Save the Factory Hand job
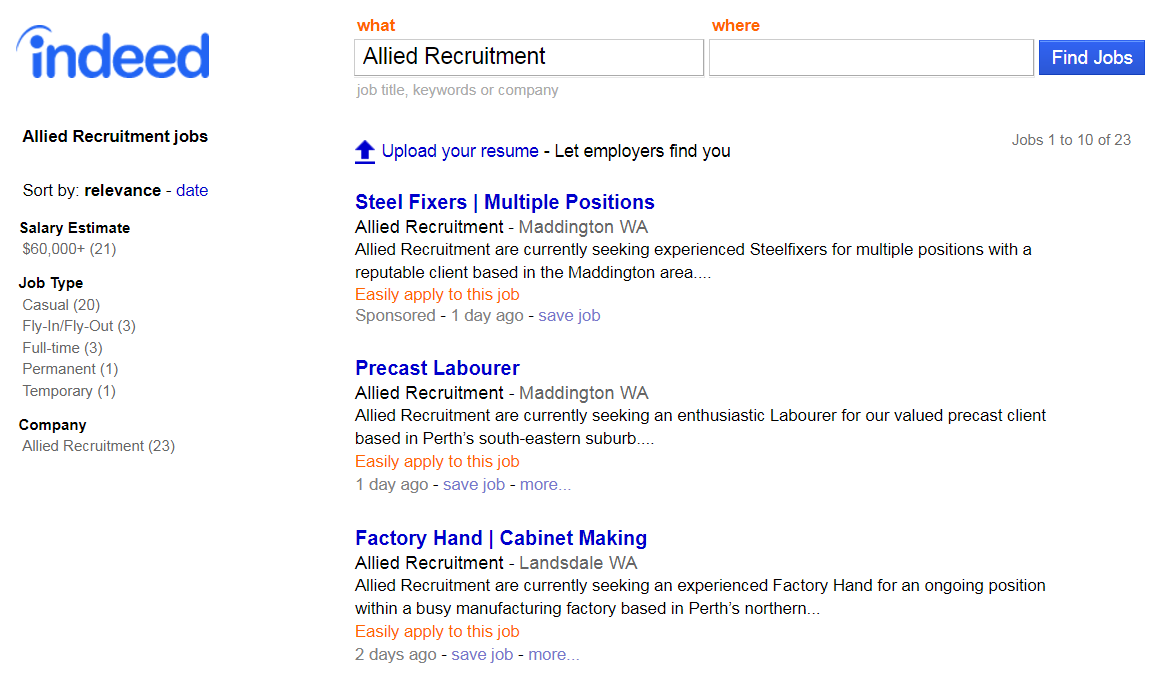The height and width of the screenshot is (680, 1158). [482, 655]
